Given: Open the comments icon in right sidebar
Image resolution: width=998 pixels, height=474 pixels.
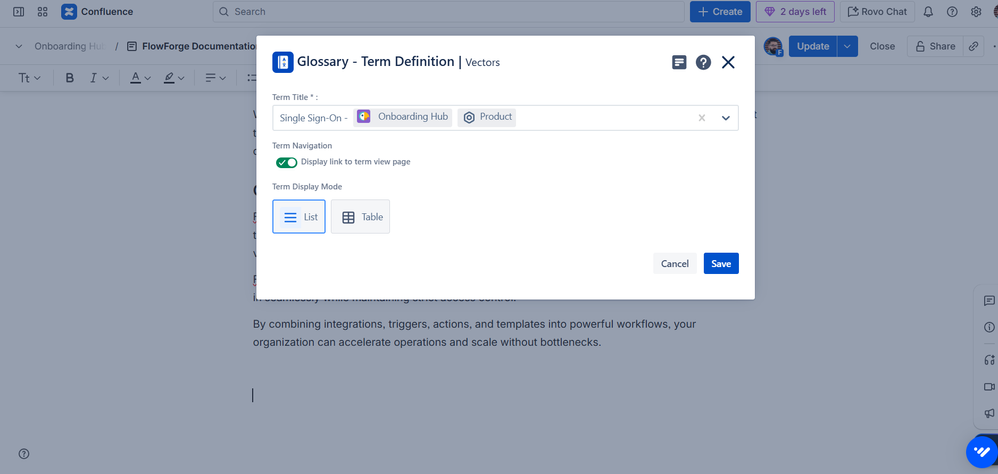Looking at the screenshot, I should tap(989, 301).
